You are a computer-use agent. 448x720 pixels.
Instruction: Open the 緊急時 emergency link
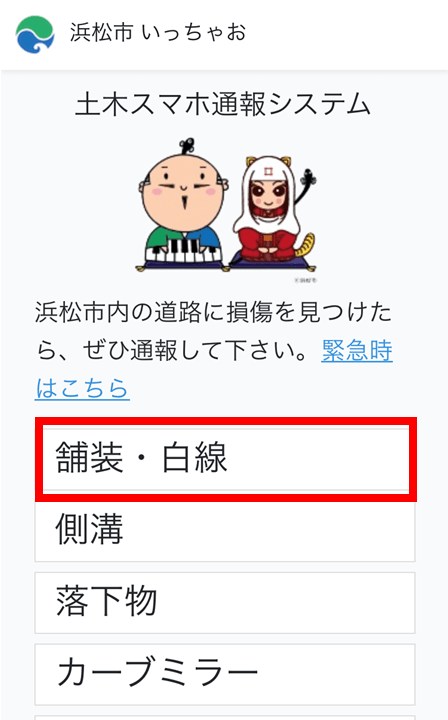click(x=357, y=350)
